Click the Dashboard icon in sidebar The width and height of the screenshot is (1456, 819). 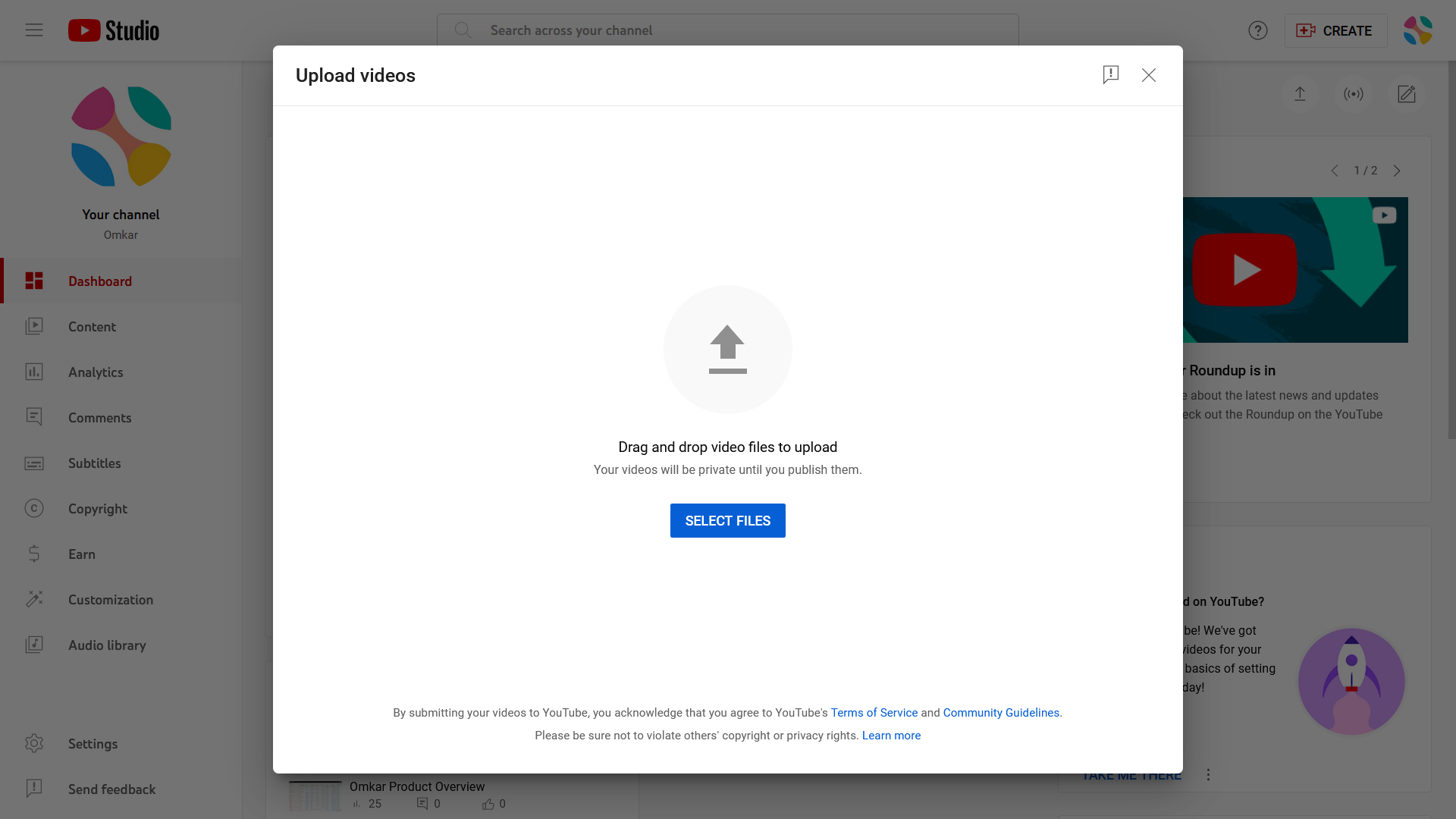point(33,281)
